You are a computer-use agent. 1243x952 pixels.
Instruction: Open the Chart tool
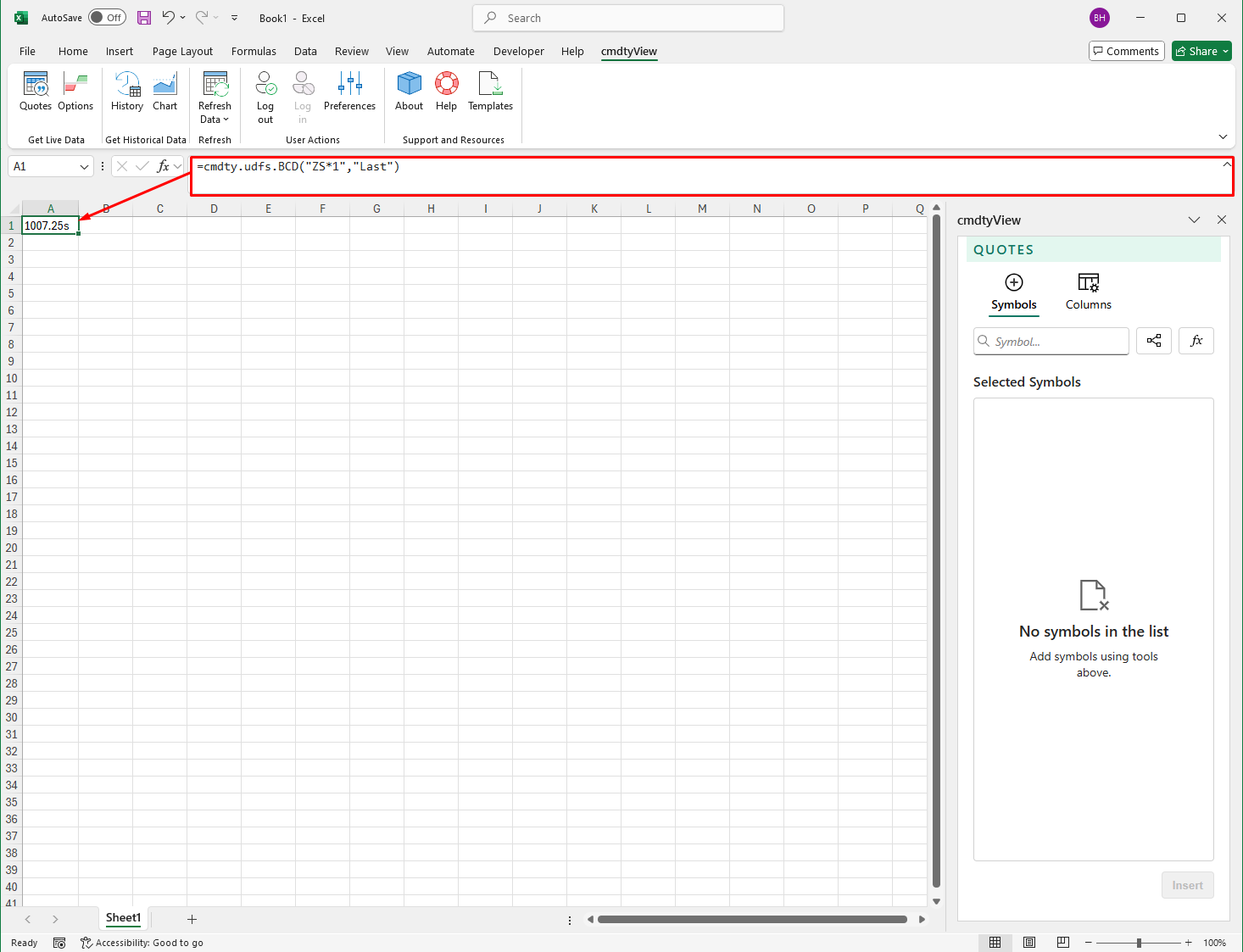165,92
